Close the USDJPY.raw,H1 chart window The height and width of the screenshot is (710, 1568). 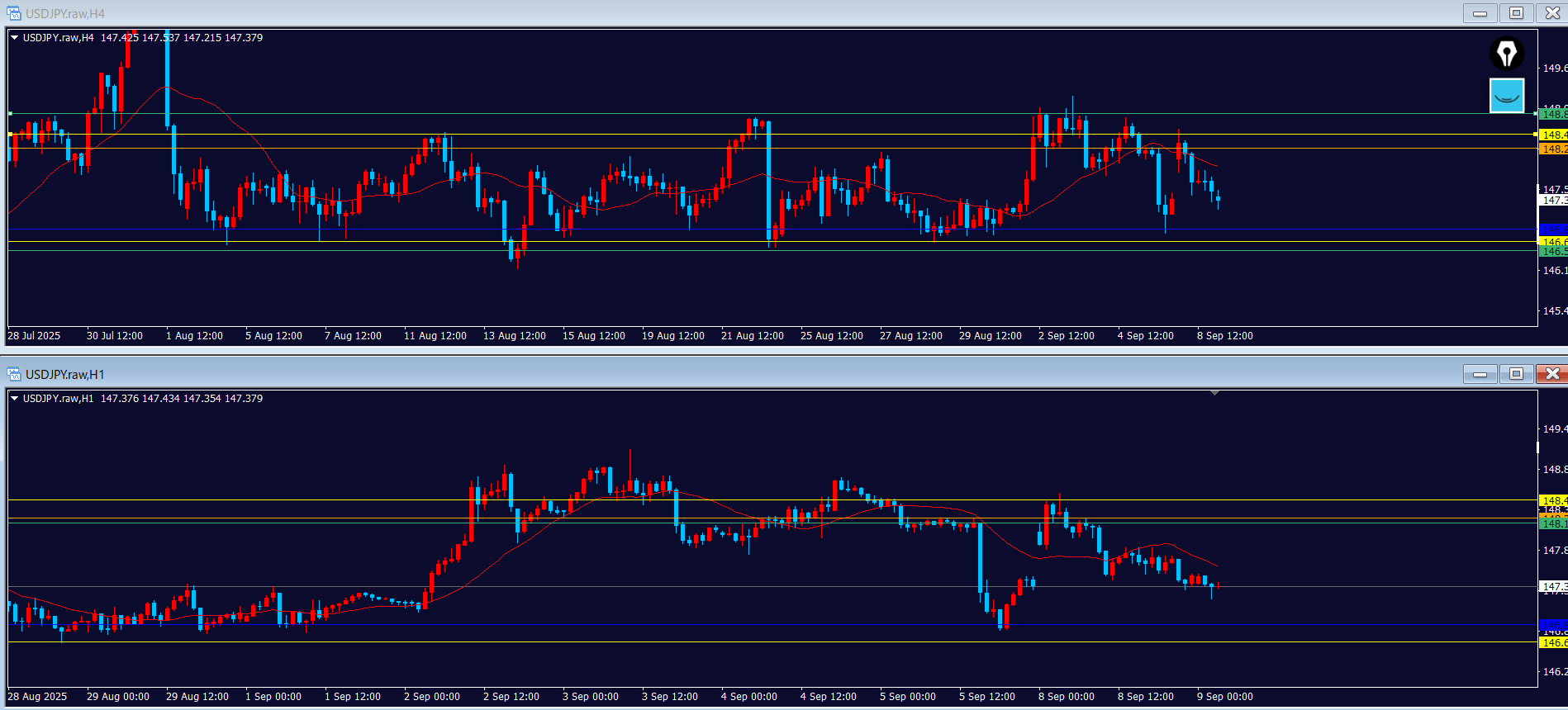click(x=1551, y=374)
